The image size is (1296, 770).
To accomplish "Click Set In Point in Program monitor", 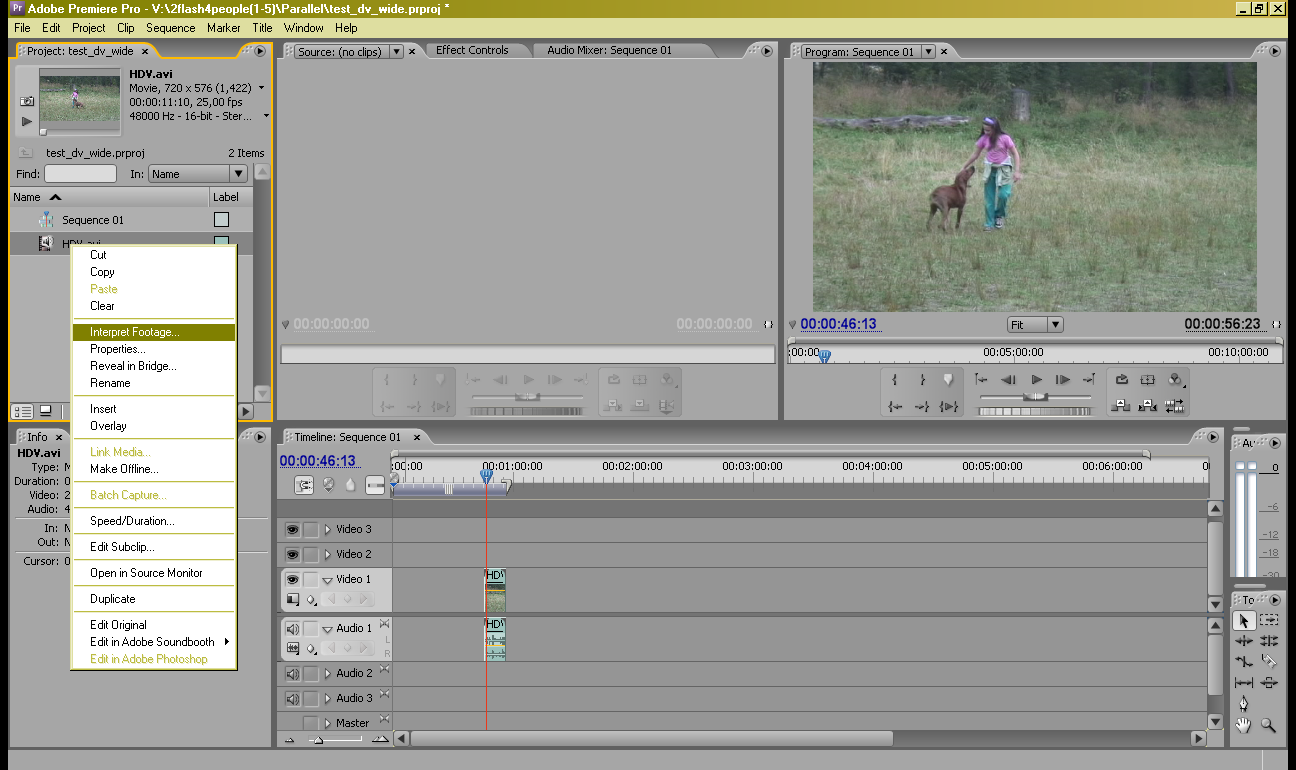I will (895, 380).
